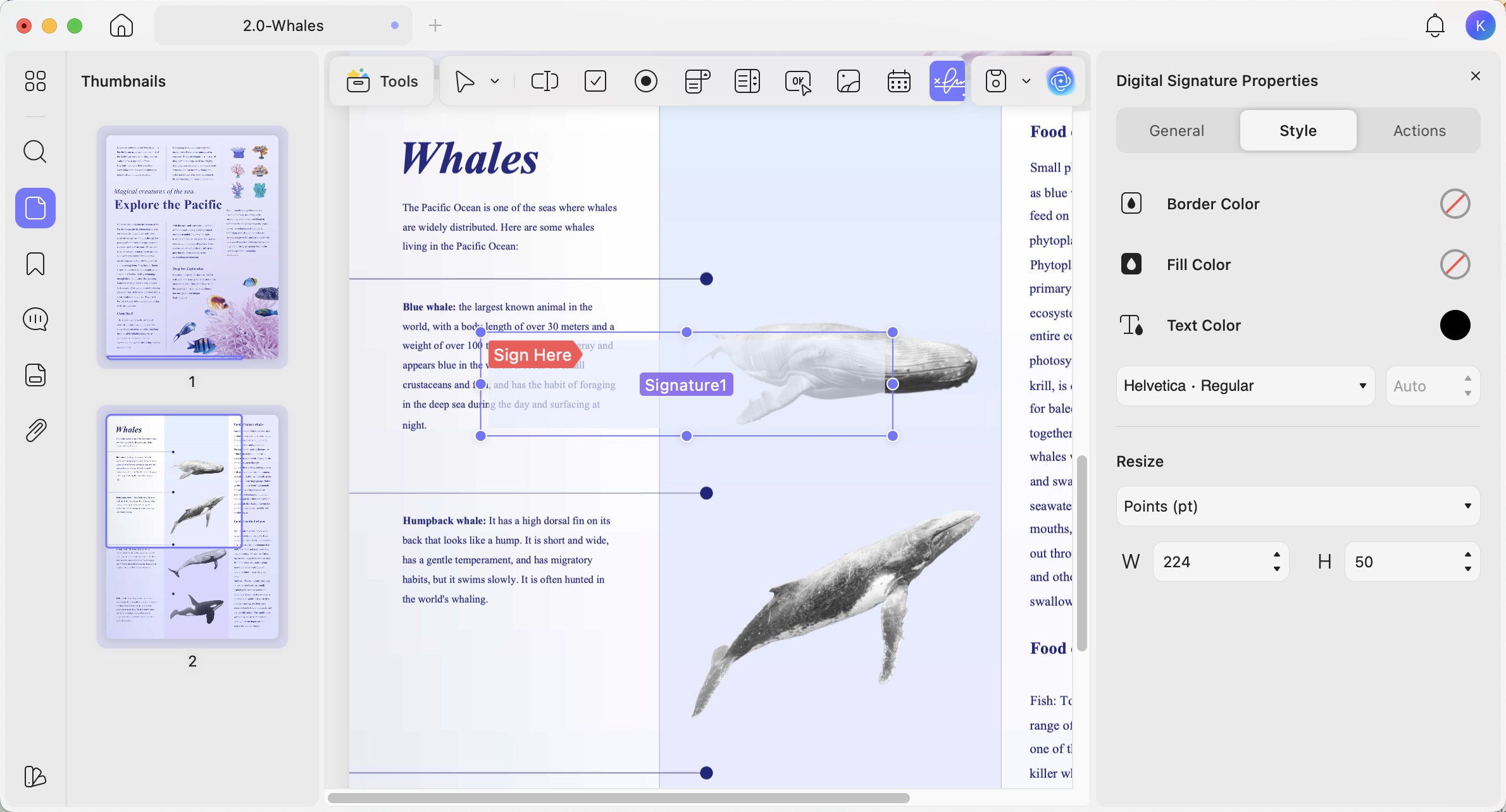
Task: Select the 2.0-Whales document tab
Action: [283, 25]
